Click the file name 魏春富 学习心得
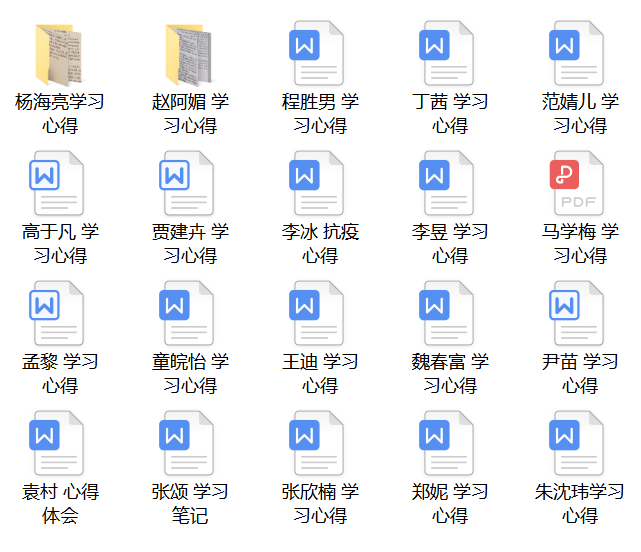This screenshot has width=641, height=552. pyautogui.click(x=450, y=374)
